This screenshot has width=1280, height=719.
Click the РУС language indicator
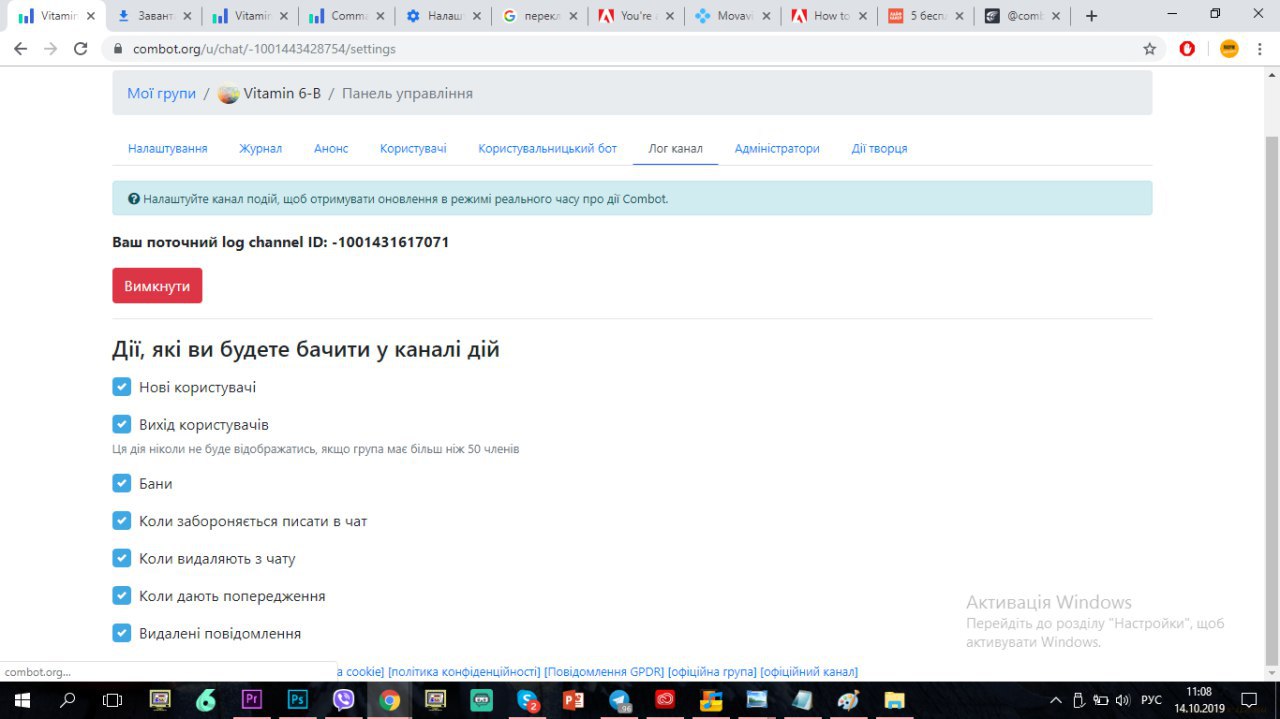click(1152, 700)
